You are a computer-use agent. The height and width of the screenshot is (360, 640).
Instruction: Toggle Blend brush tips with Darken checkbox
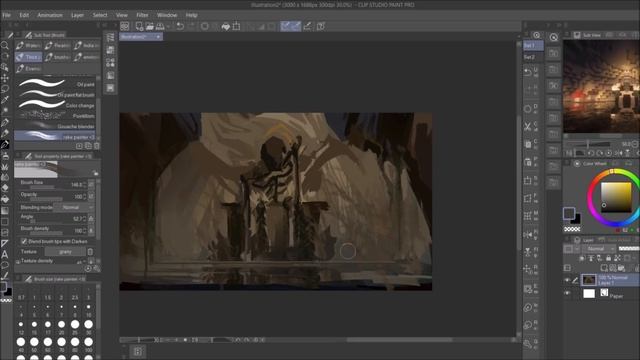[x=24, y=241]
